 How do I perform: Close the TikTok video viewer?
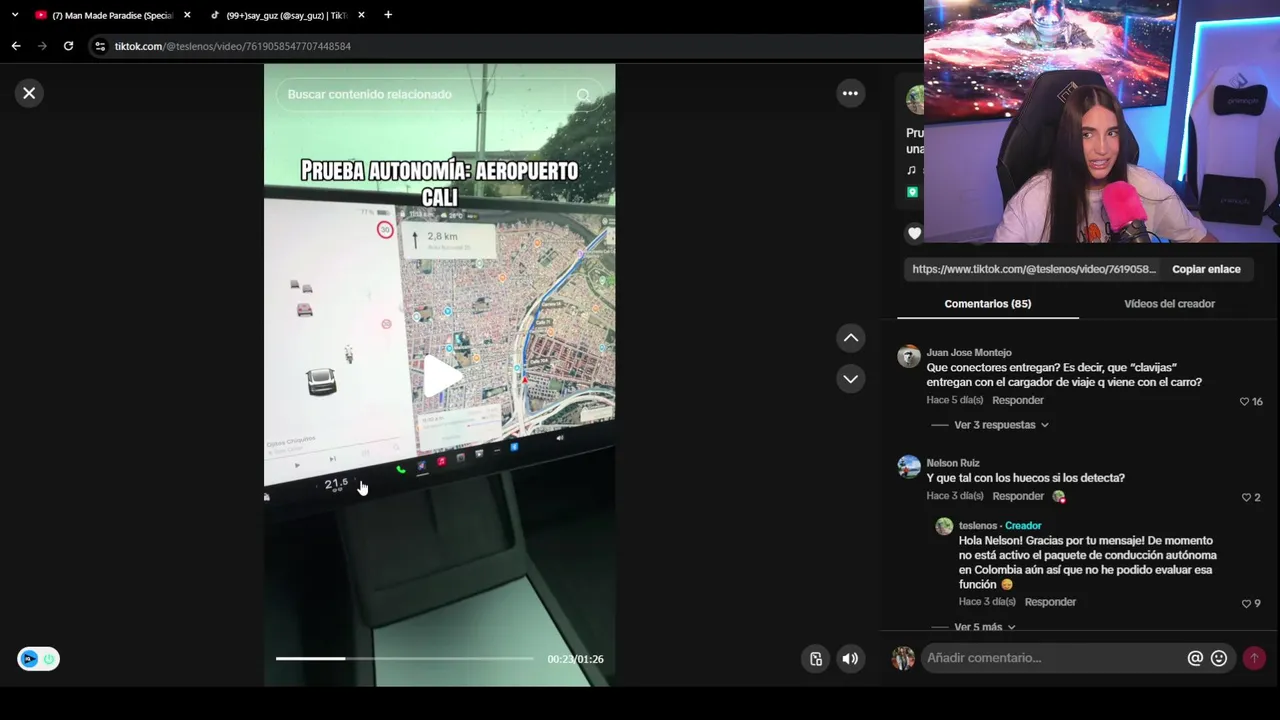coord(29,93)
